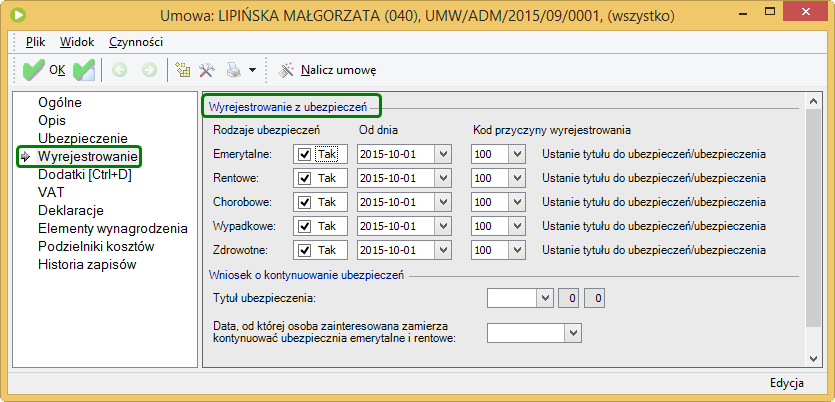Click the vertical scrollbar thumb
Image resolution: width=835 pixels, height=402 pixels.
(x=813, y=217)
